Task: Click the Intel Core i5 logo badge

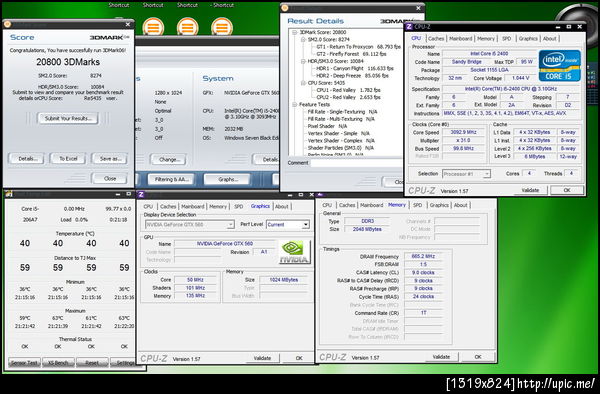Action: 559,65
